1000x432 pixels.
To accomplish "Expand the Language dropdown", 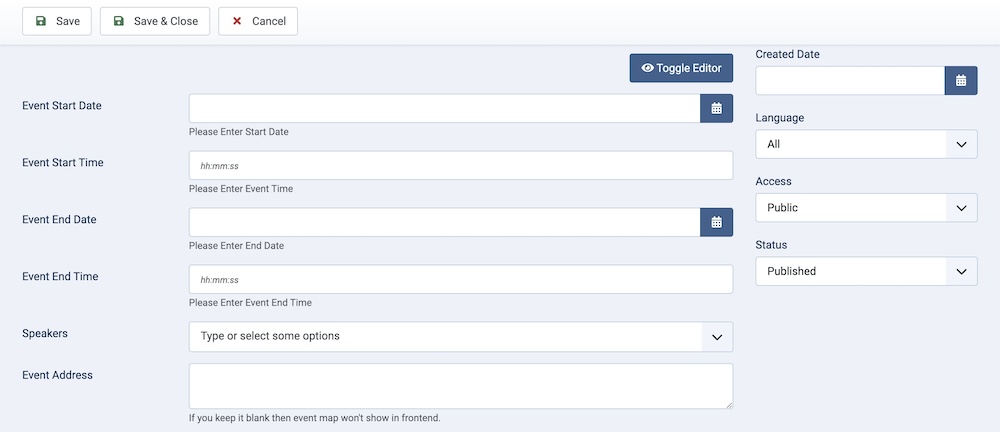I will pos(866,144).
